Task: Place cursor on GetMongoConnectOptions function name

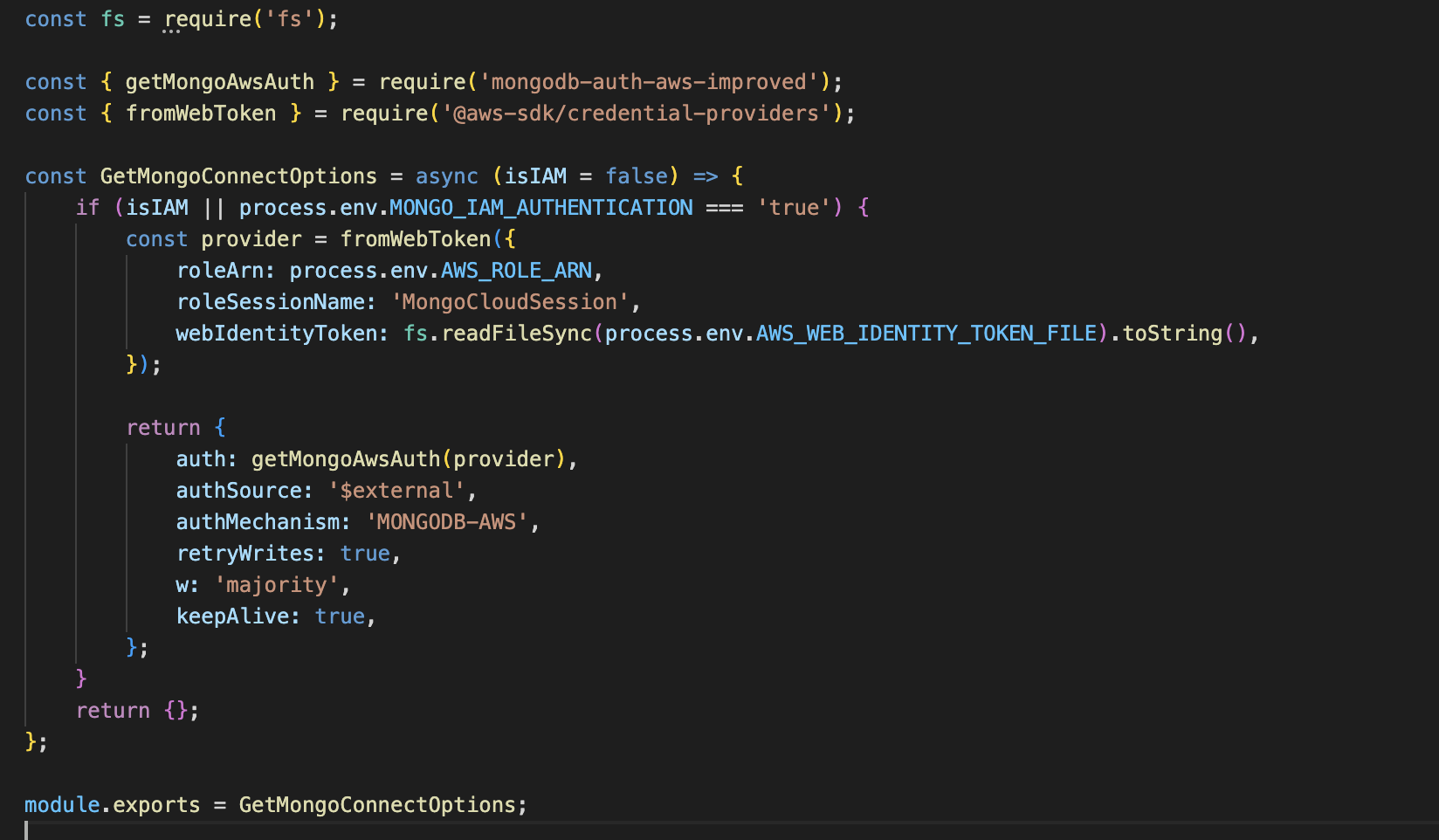Action: [x=238, y=176]
